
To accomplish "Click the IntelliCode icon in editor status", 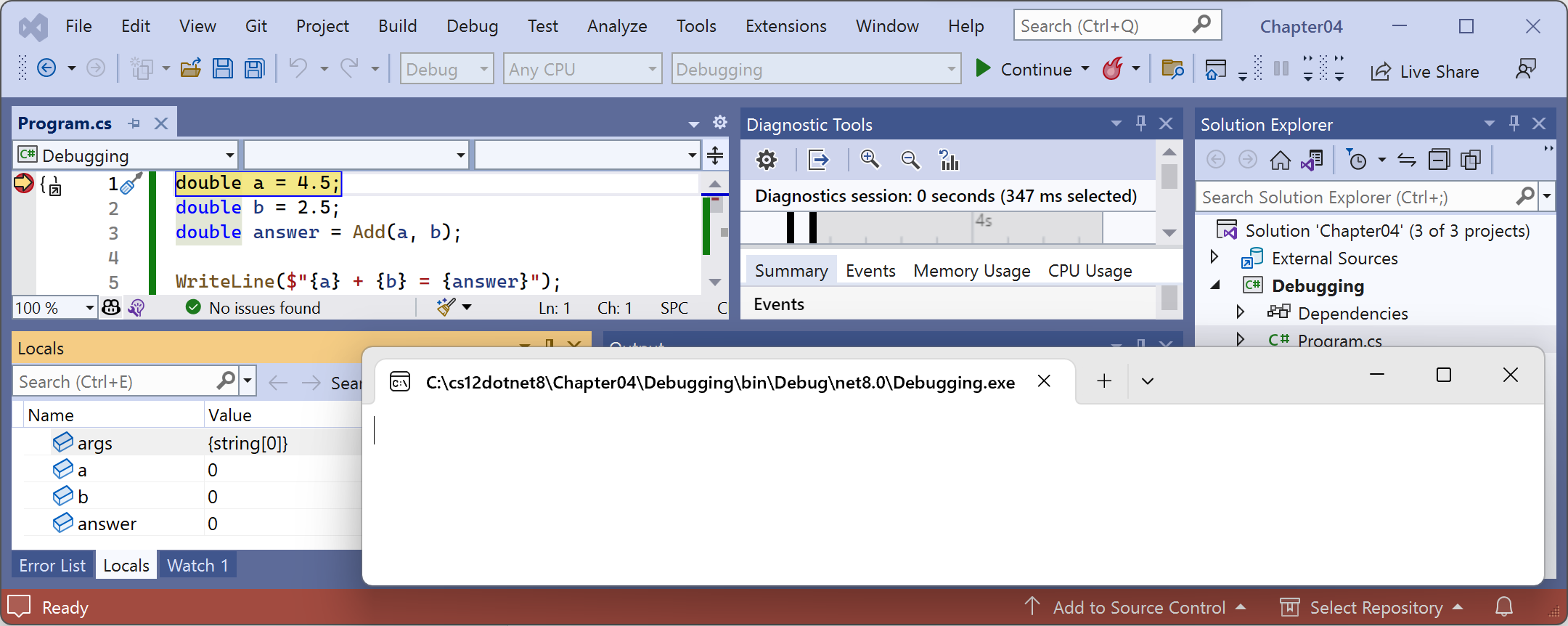I will tap(136, 308).
